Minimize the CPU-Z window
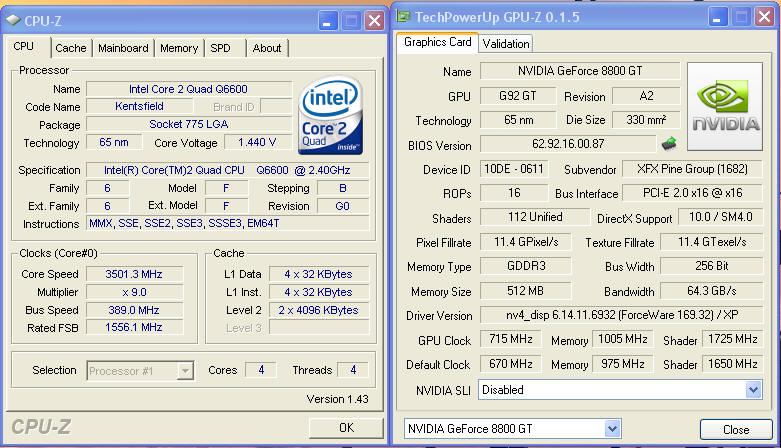The width and height of the screenshot is (781, 448). 328,21
